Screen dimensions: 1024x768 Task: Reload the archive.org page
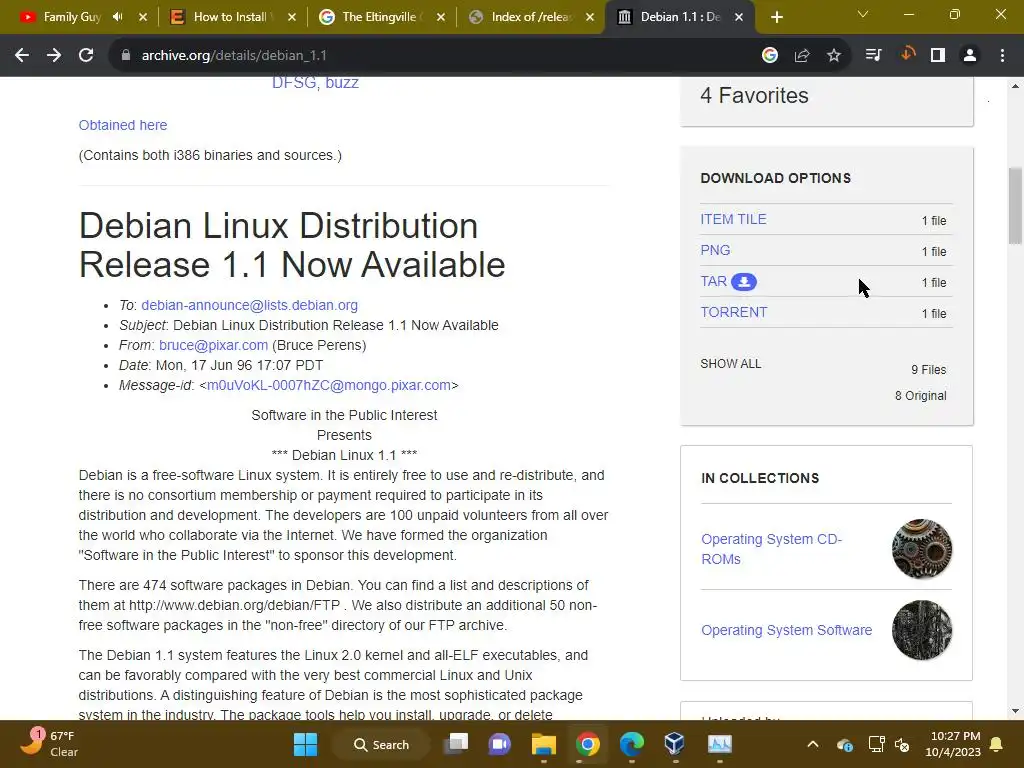pos(86,56)
